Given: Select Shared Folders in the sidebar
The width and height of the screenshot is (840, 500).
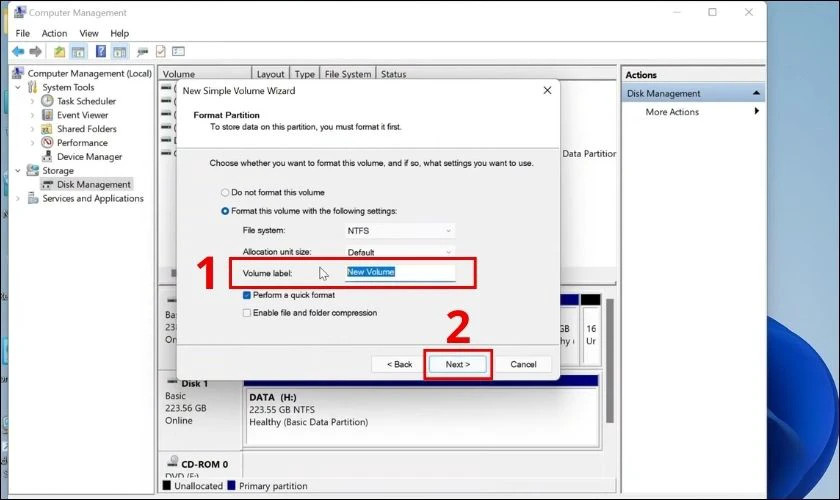Looking at the screenshot, I should (86, 129).
